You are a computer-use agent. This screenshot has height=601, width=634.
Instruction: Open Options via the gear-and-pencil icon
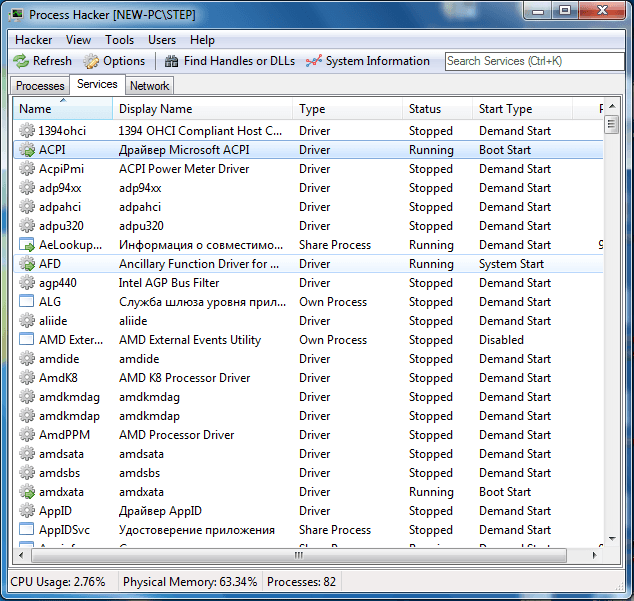(x=91, y=61)
